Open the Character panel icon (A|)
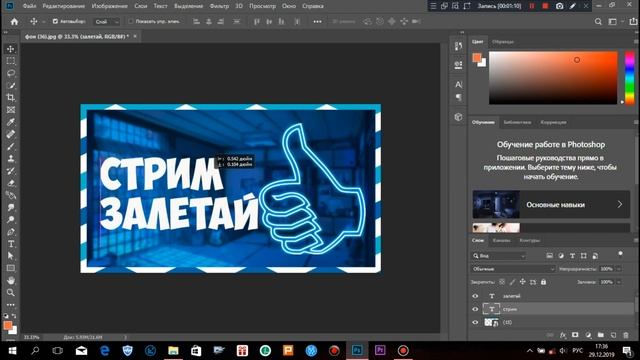 pyautogui.click(x=458, y=84)
